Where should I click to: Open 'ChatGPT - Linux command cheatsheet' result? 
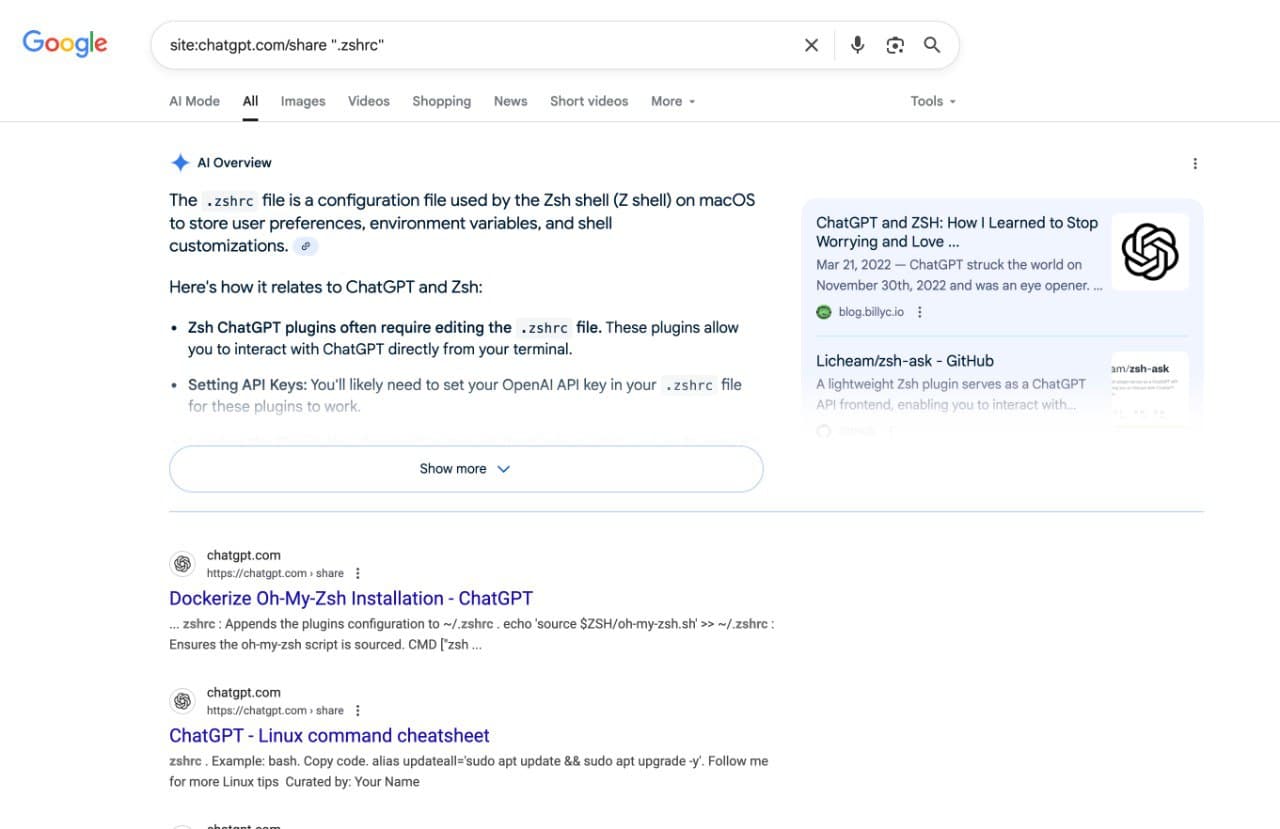[x=329, y=735]
